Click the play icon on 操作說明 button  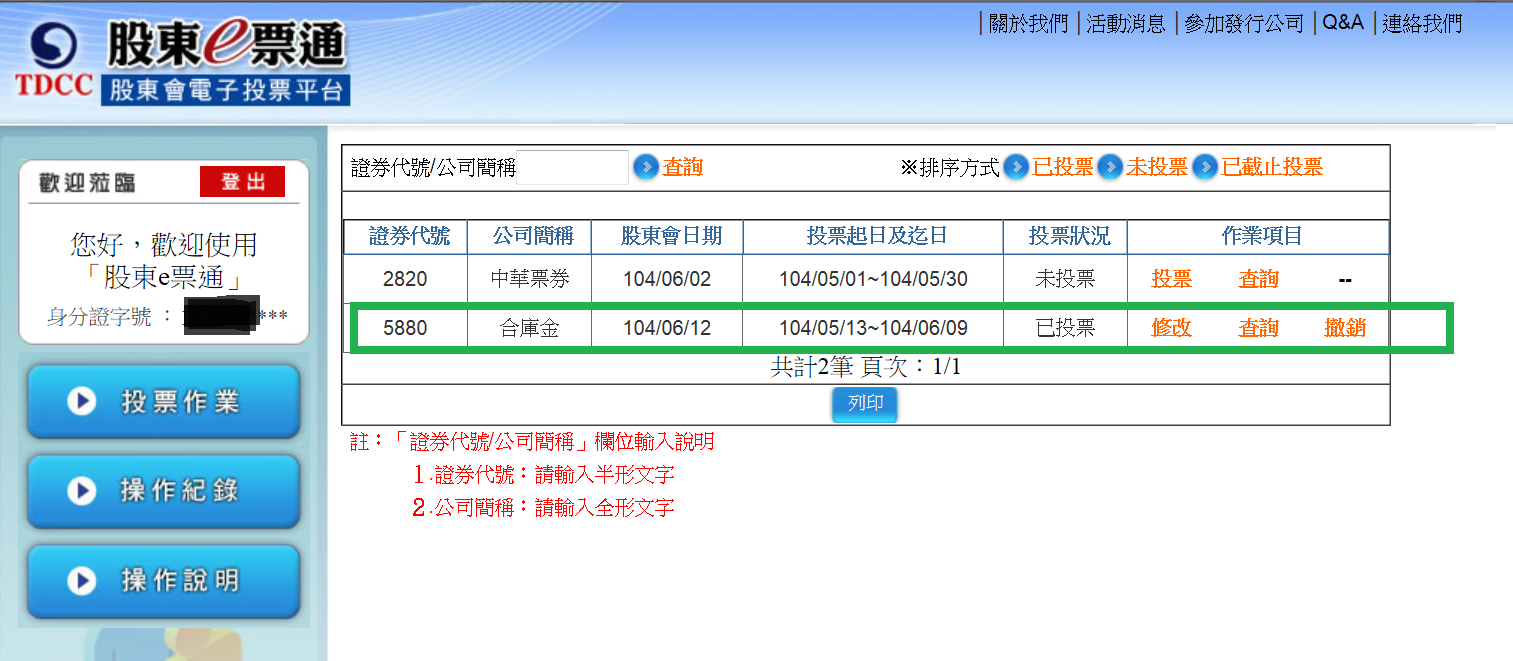pos(81,581)
